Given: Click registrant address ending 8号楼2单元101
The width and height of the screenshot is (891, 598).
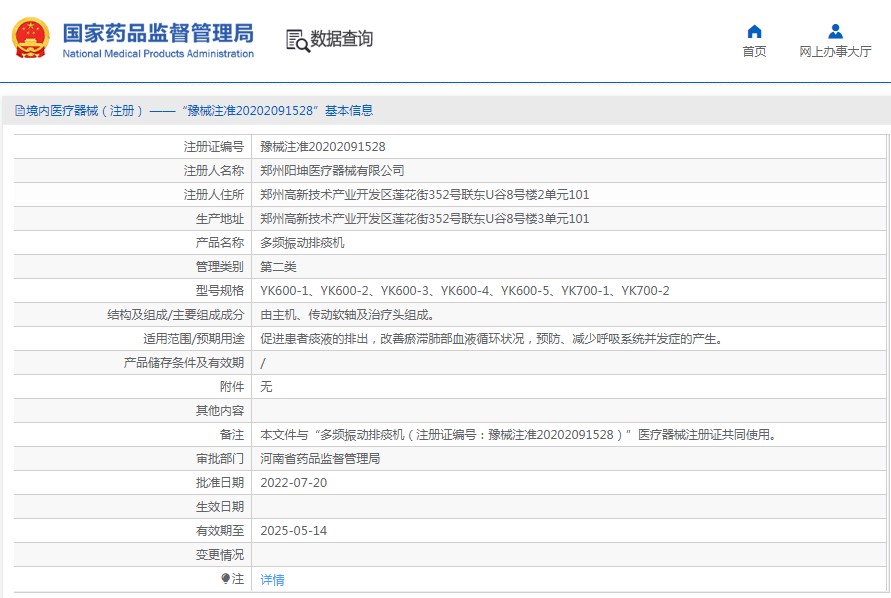Looking at the screenshot, I should [424, 195].
